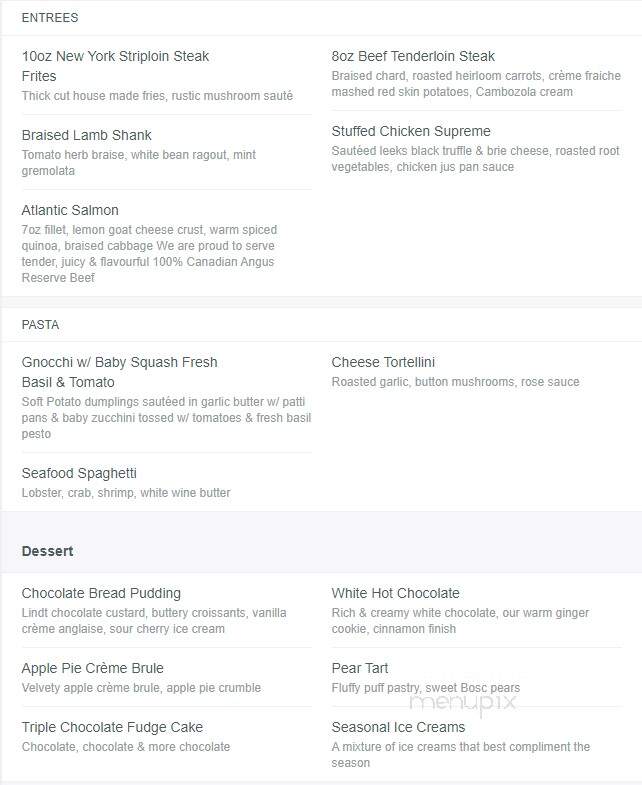The width and height of the screenshot is (642, 785).
Task: Open the Chocolate Bread Pudding item
Action: point(101,593)
